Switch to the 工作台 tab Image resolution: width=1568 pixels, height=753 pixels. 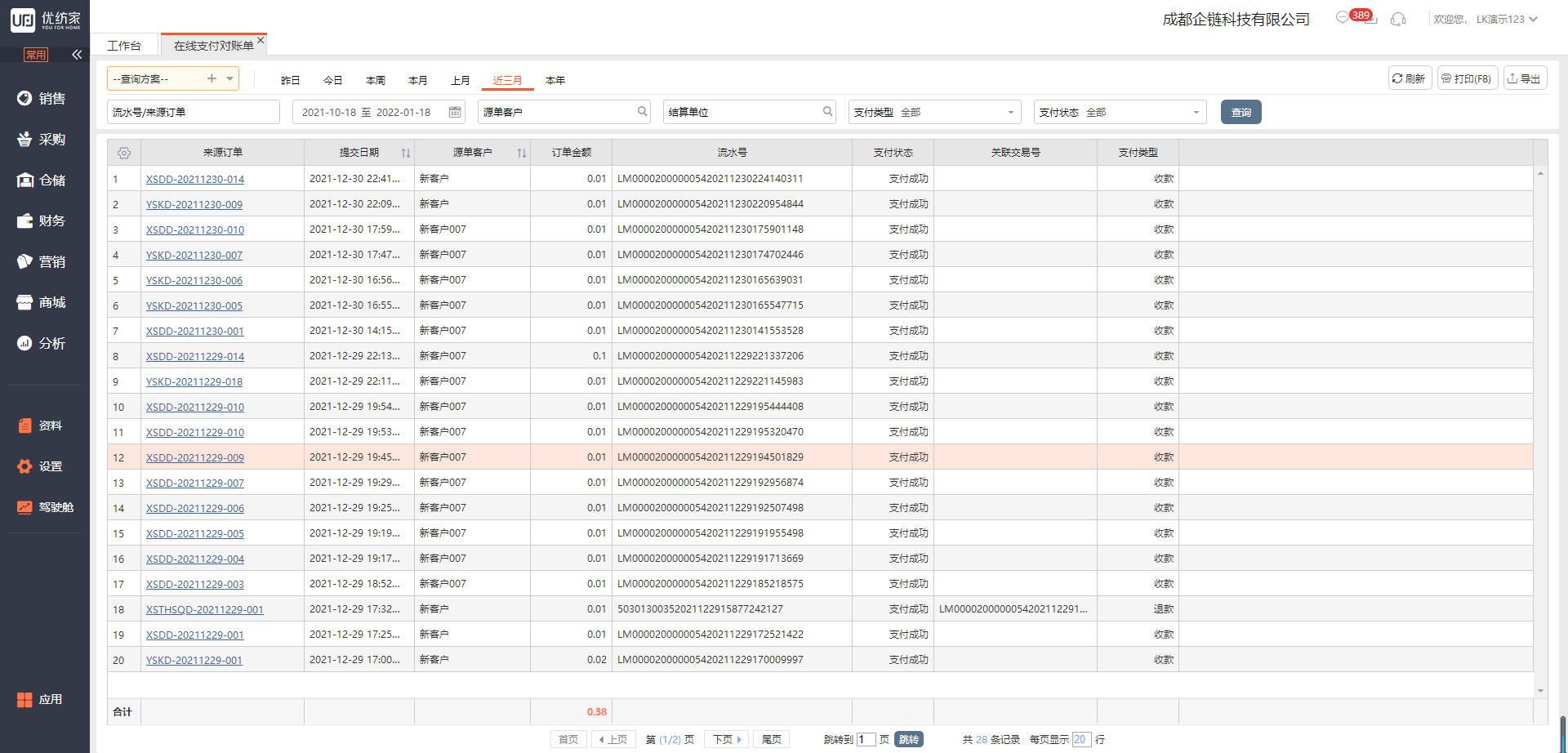pos(124,46)
